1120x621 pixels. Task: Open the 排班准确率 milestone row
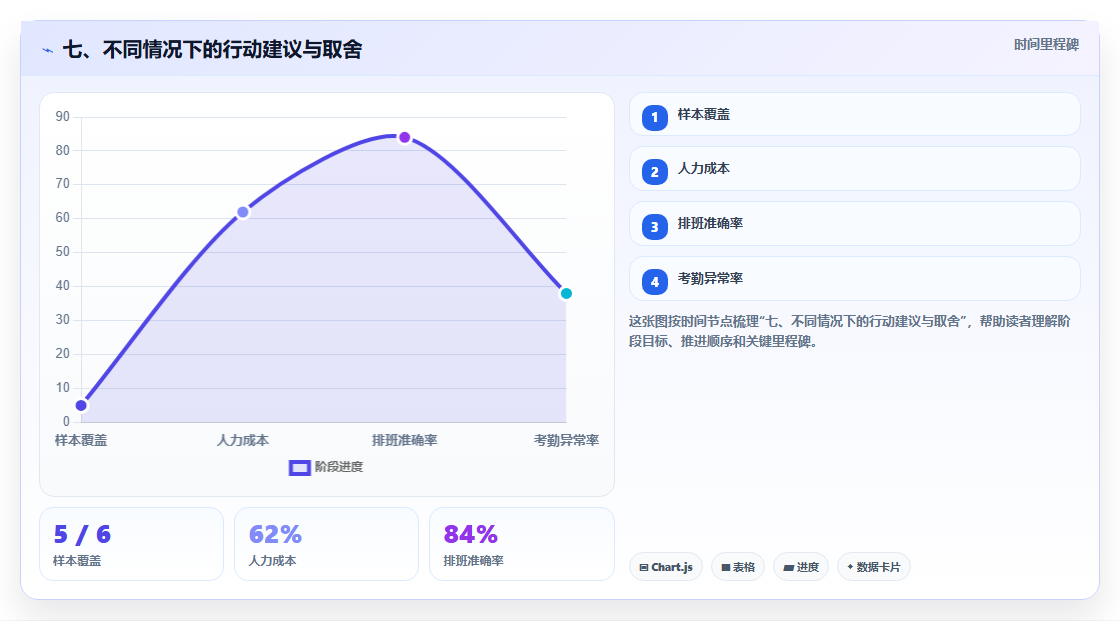854,224
